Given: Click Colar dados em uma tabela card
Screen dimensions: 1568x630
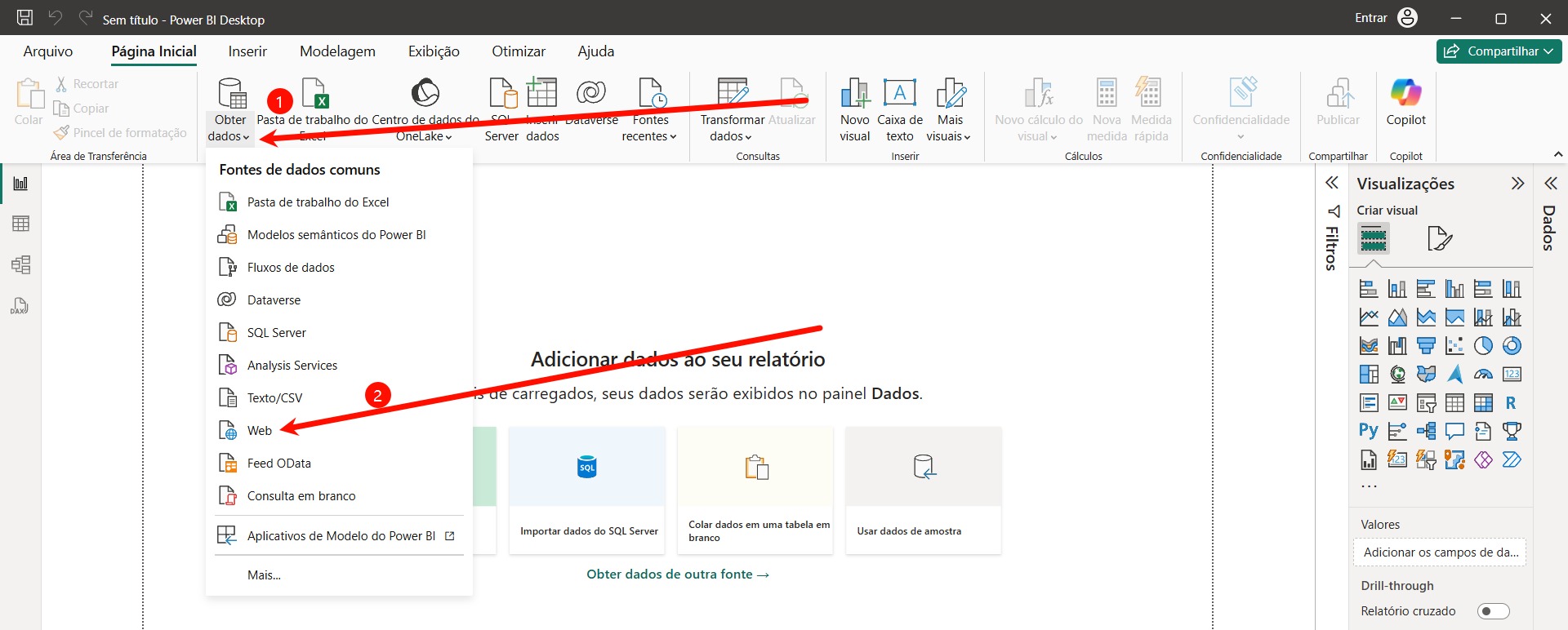Looking at the screenshot, I should pos(755,490).
